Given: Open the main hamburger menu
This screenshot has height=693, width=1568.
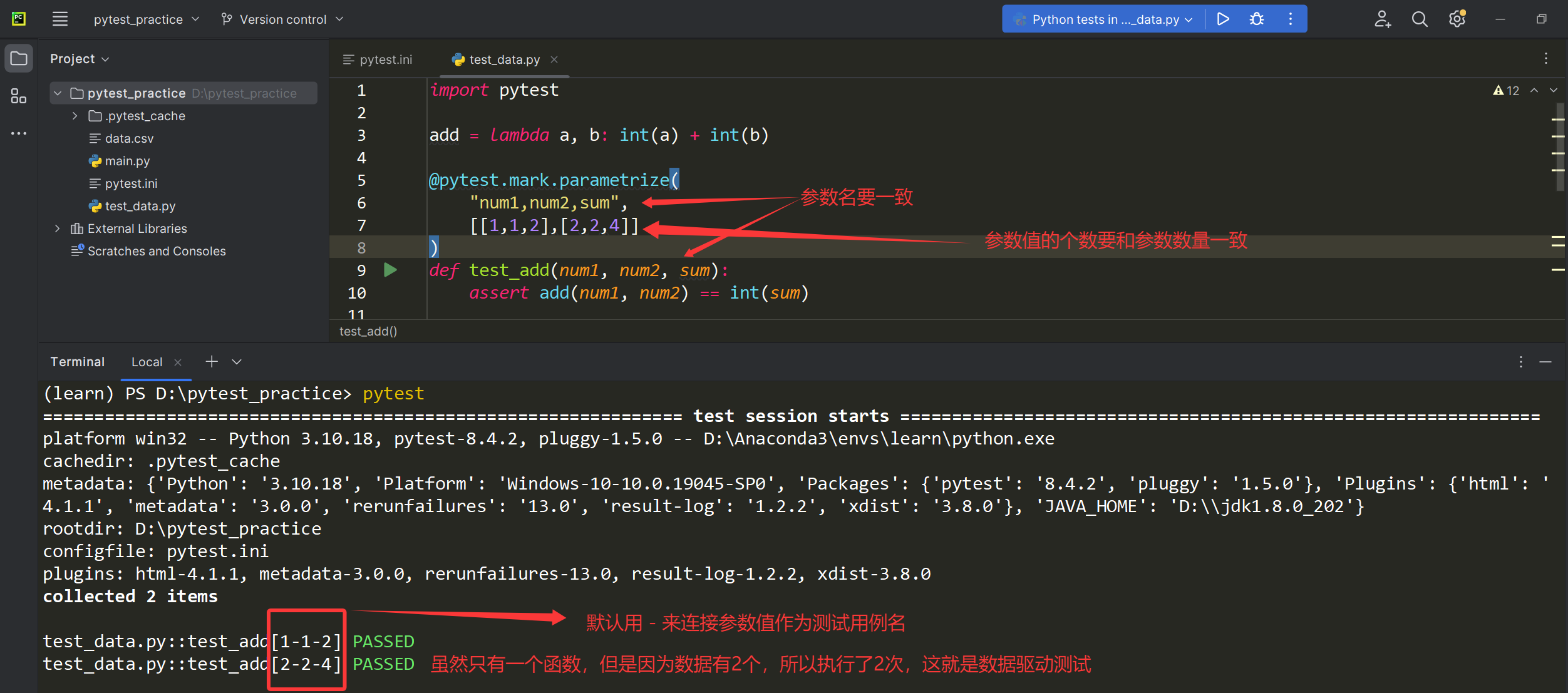Looking at the screenshot, I should 60,19.
